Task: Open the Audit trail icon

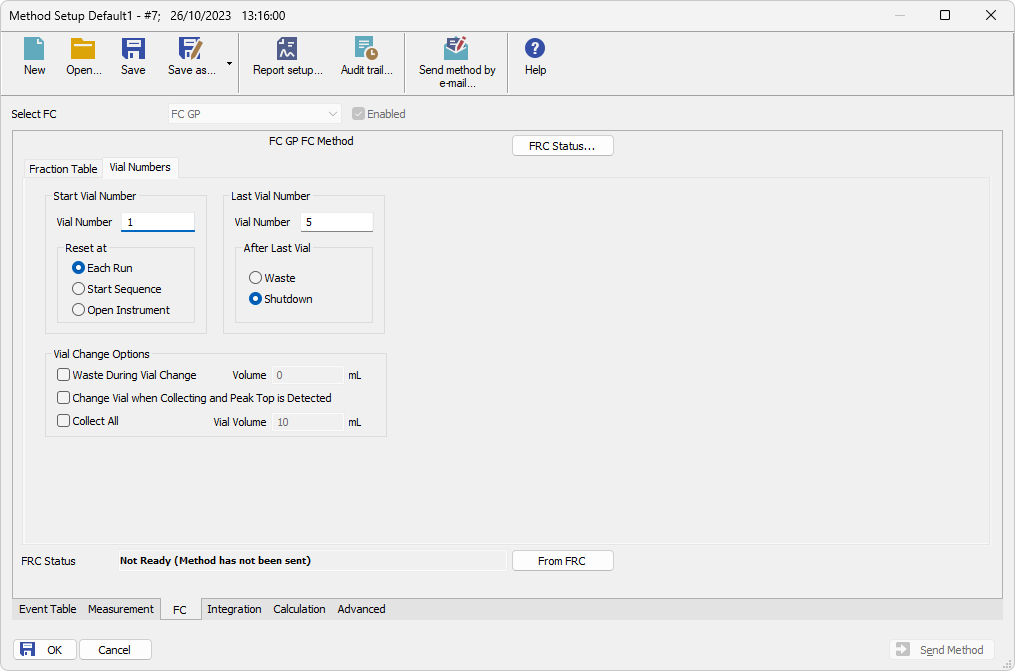Action: (366, 49)
